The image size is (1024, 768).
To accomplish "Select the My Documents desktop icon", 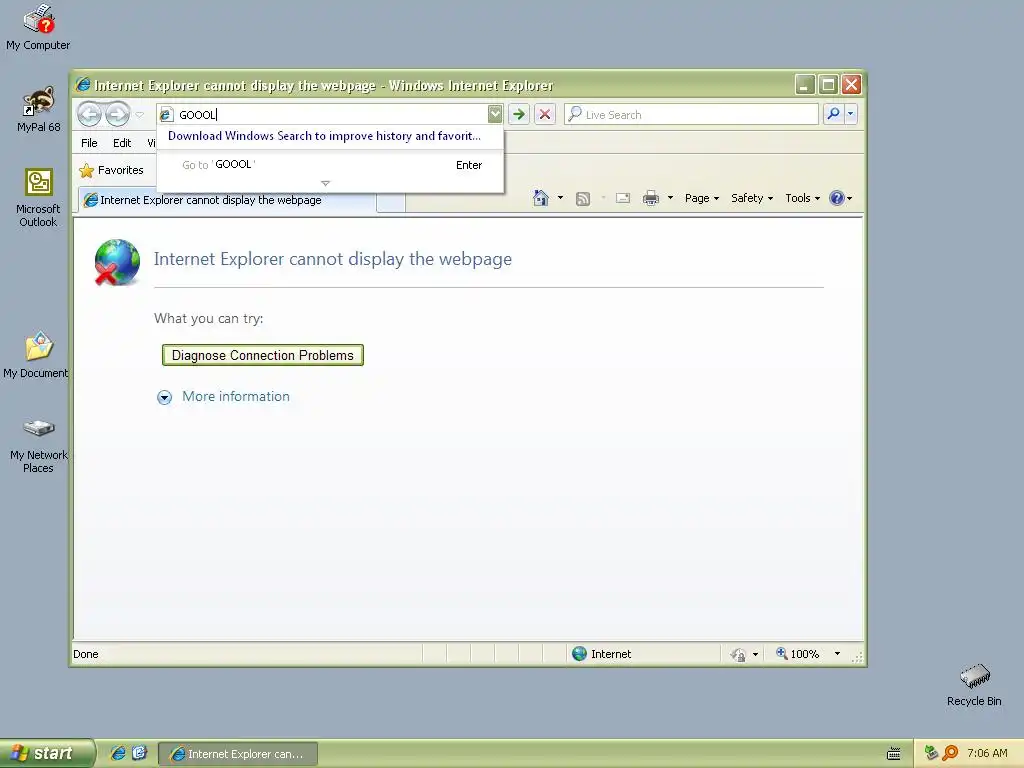I will (36, 355).
